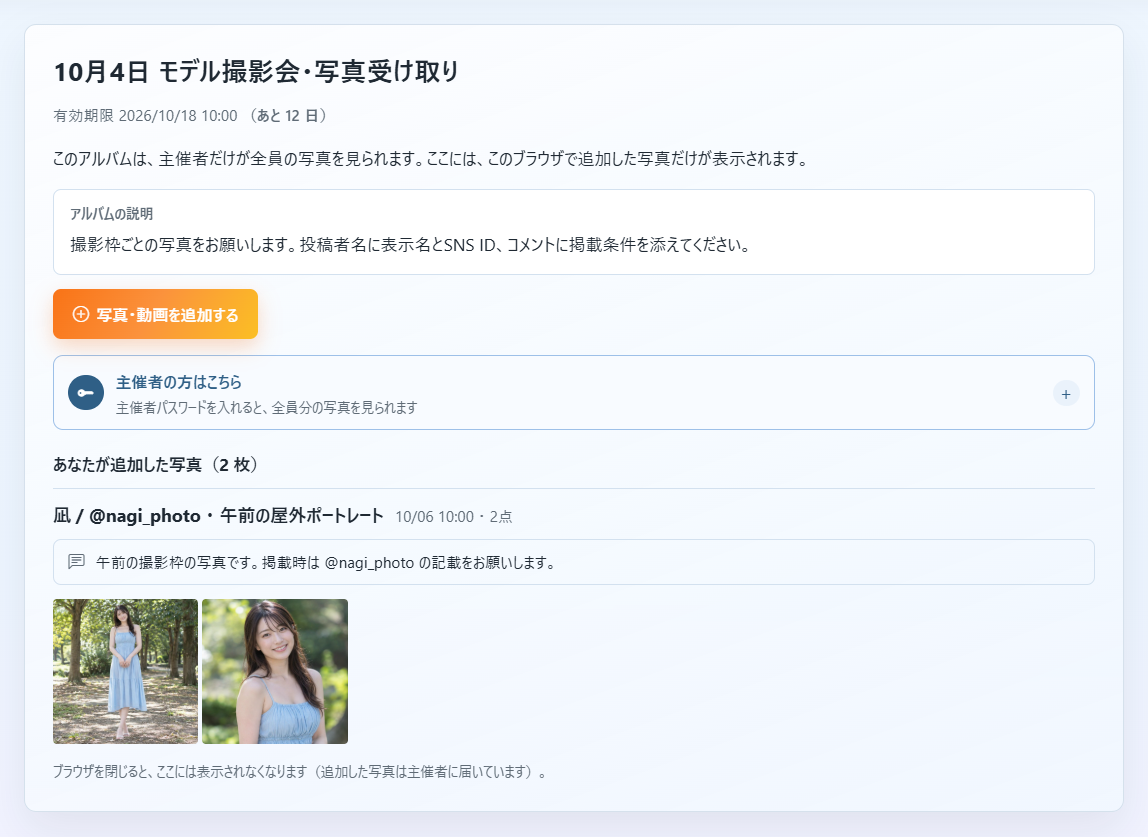This screenshot has width=1148, height=837.
Task: Open the 主催者の方はこちら link
Action: pos(179,382)
